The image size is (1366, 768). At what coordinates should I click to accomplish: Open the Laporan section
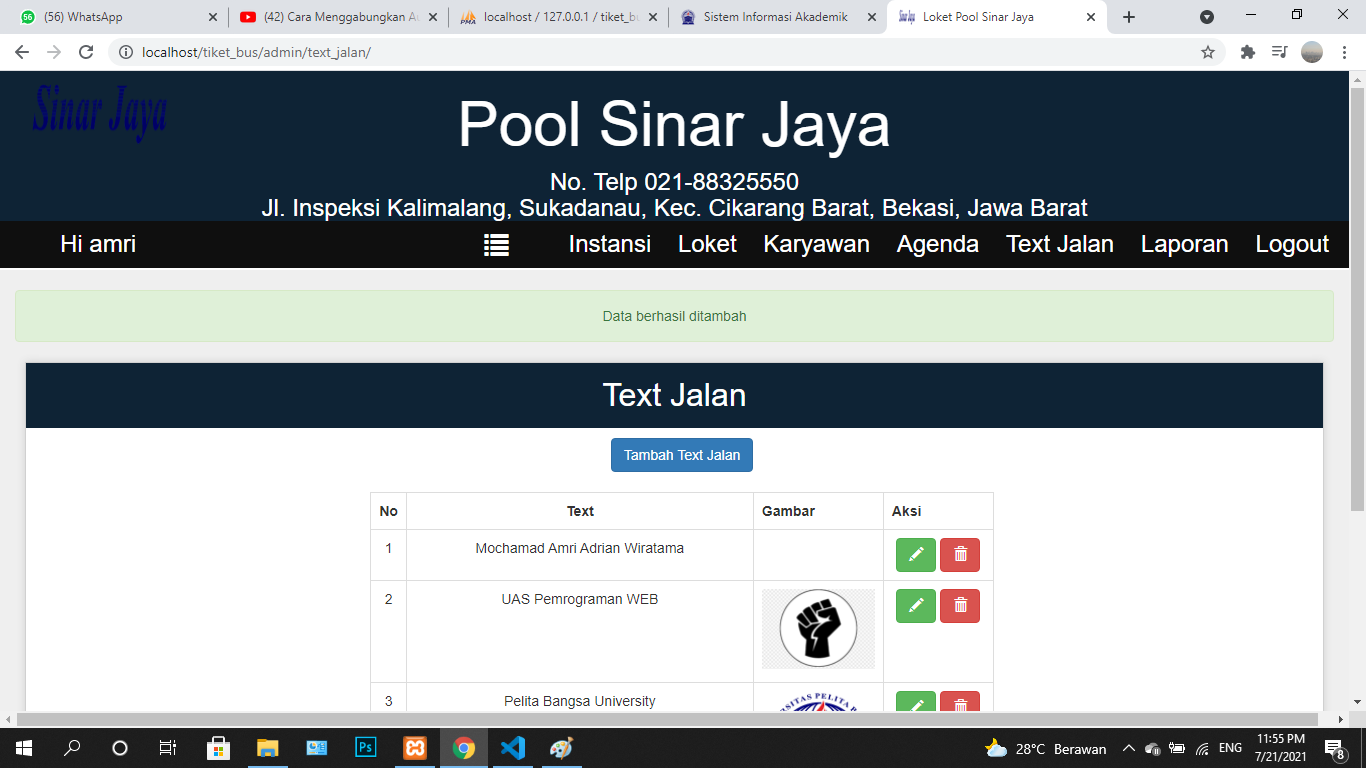[x=1184, y=244]
